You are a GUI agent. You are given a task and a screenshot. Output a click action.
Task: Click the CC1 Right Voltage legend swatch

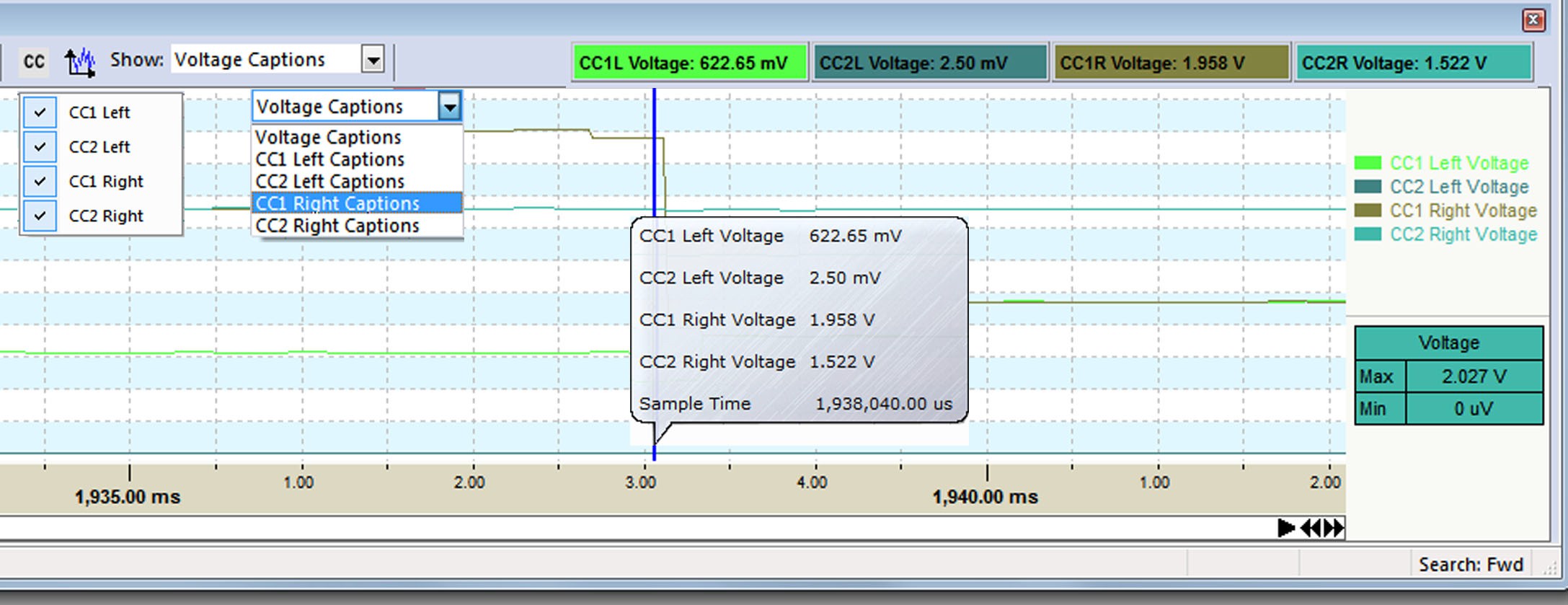coord(1368,211)
